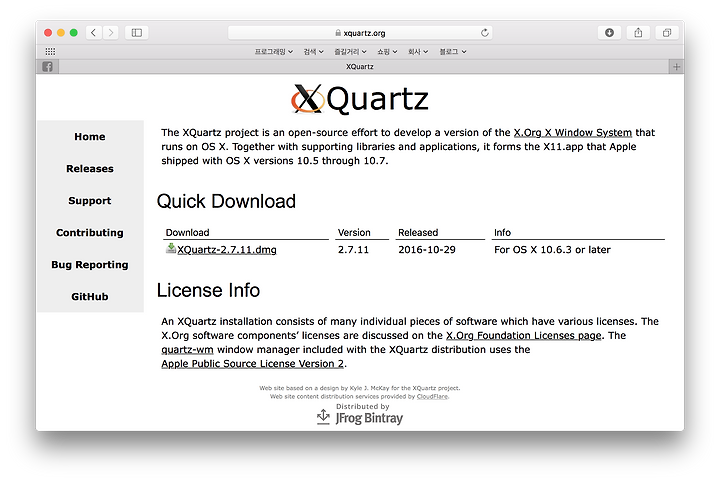Image resolution: width=720 pixels, height=482 pixels.
Task: Click the Info column header
Action: (x=502, y=233)
